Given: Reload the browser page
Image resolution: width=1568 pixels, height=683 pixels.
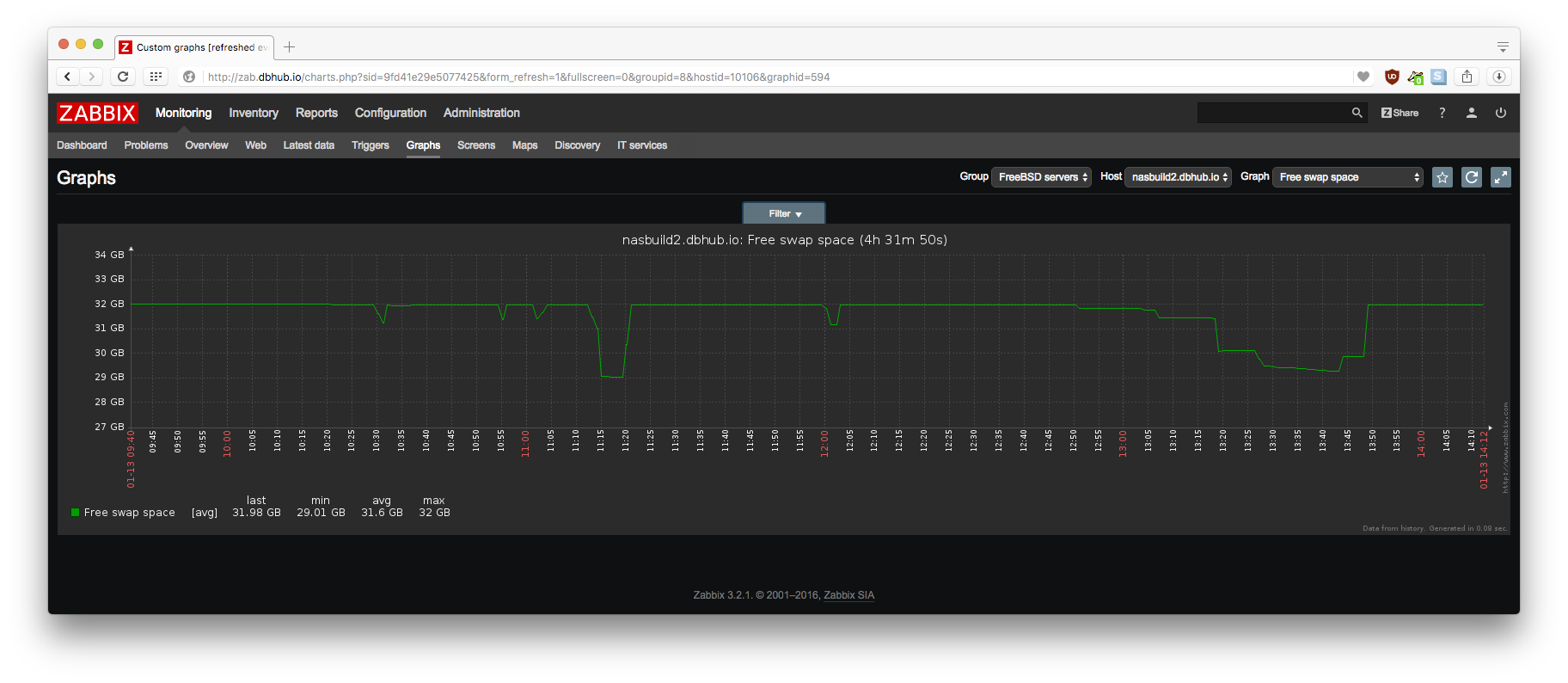Looking at the screenshot, I should (x=123, y=77).
